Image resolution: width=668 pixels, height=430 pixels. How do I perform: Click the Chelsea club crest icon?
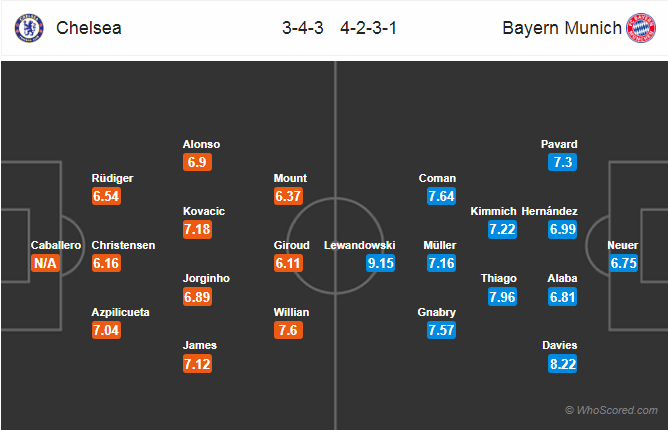coord(26,28)
